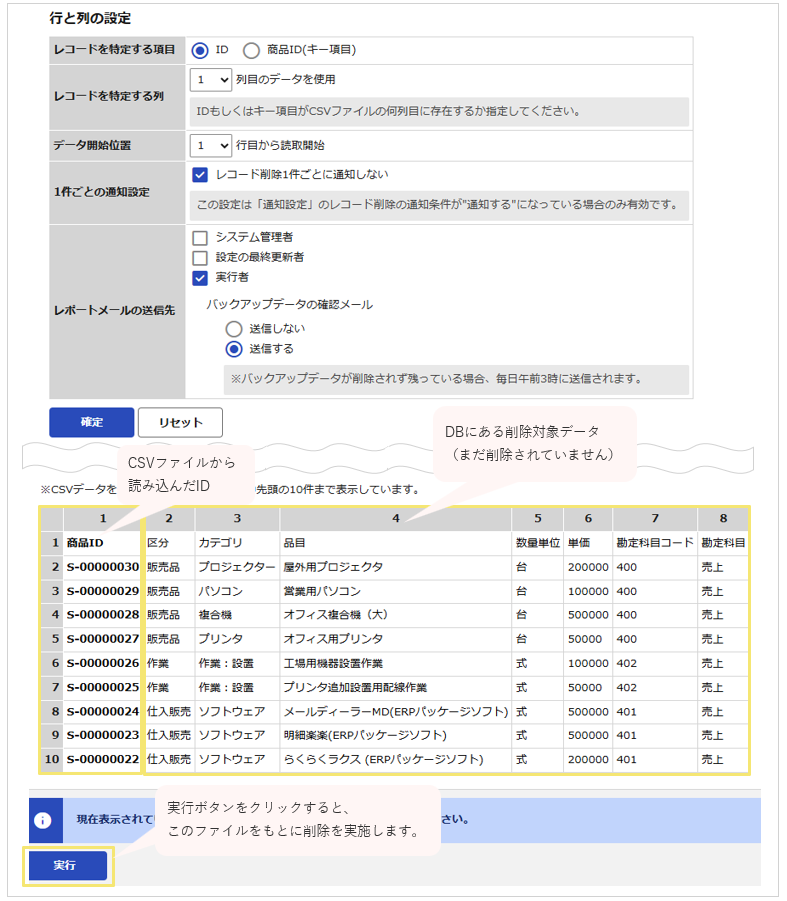Click the S-00000024 cell
This screenshot has width=787, height=901.
pos(102,712)
